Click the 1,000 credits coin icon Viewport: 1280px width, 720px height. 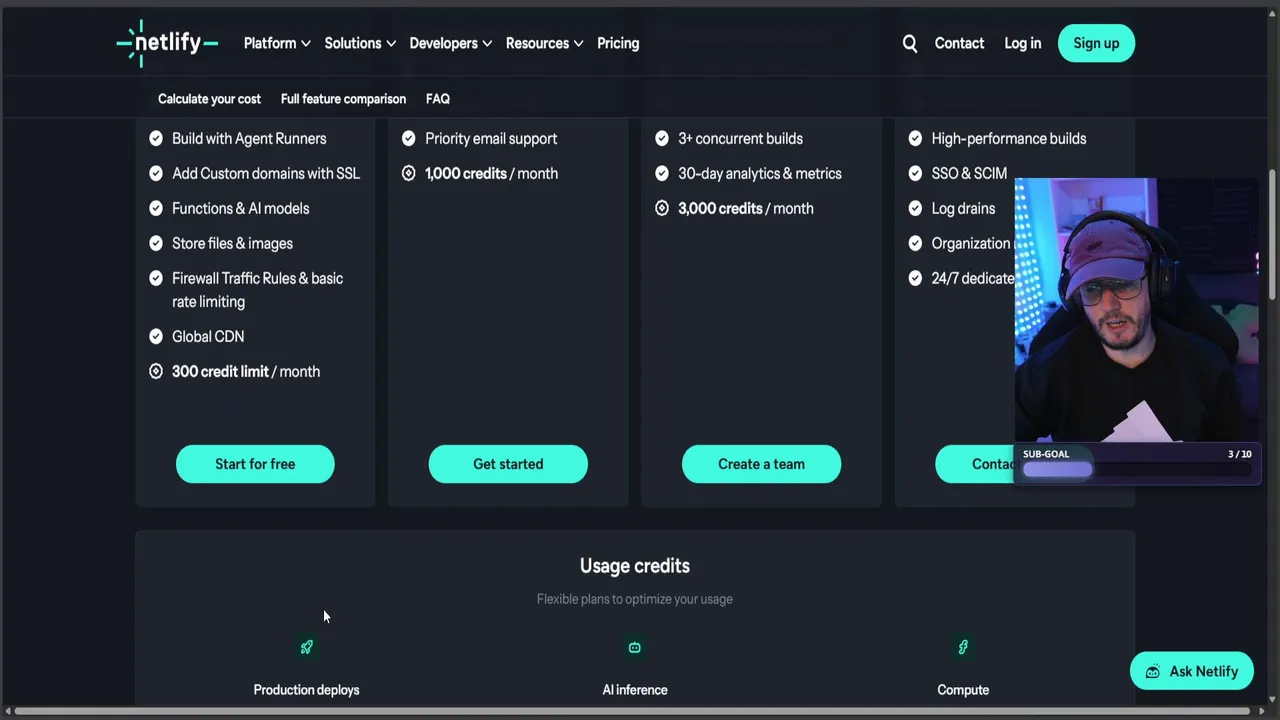pos(409,174)
